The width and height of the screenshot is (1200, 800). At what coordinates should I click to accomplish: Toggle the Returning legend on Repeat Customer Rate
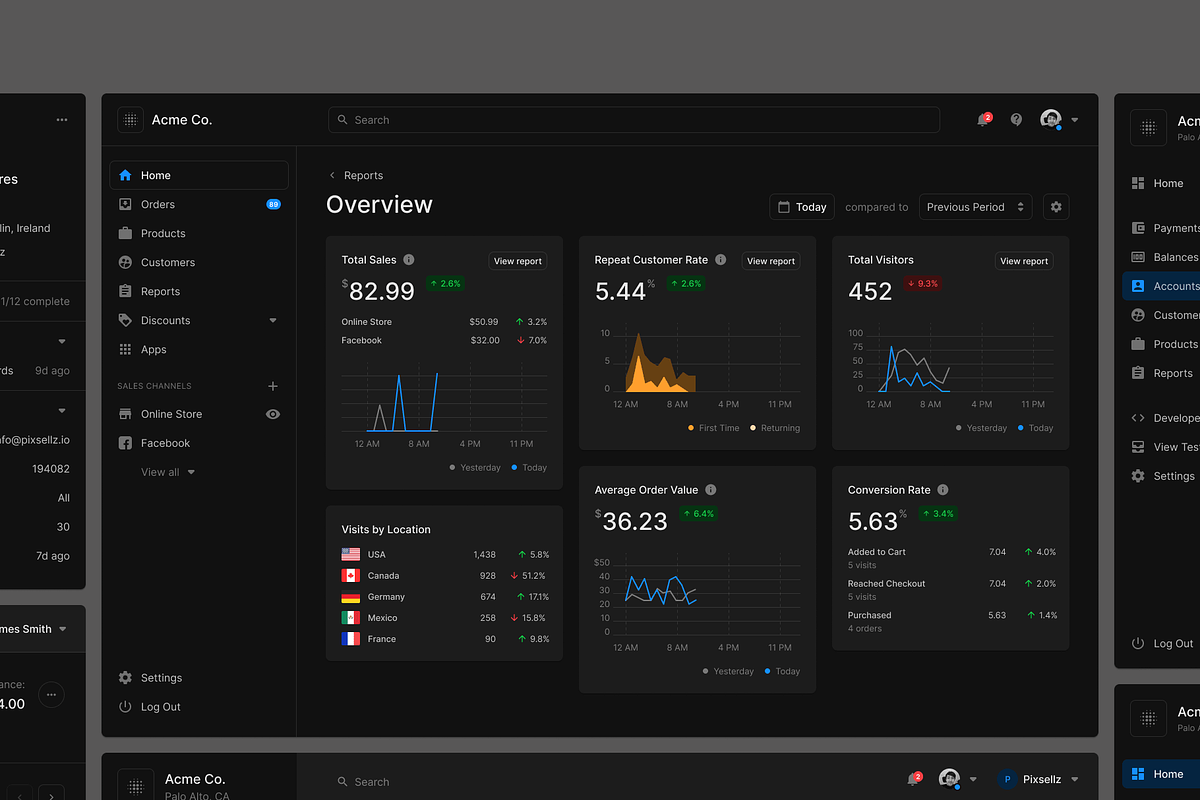pos(779,427)
